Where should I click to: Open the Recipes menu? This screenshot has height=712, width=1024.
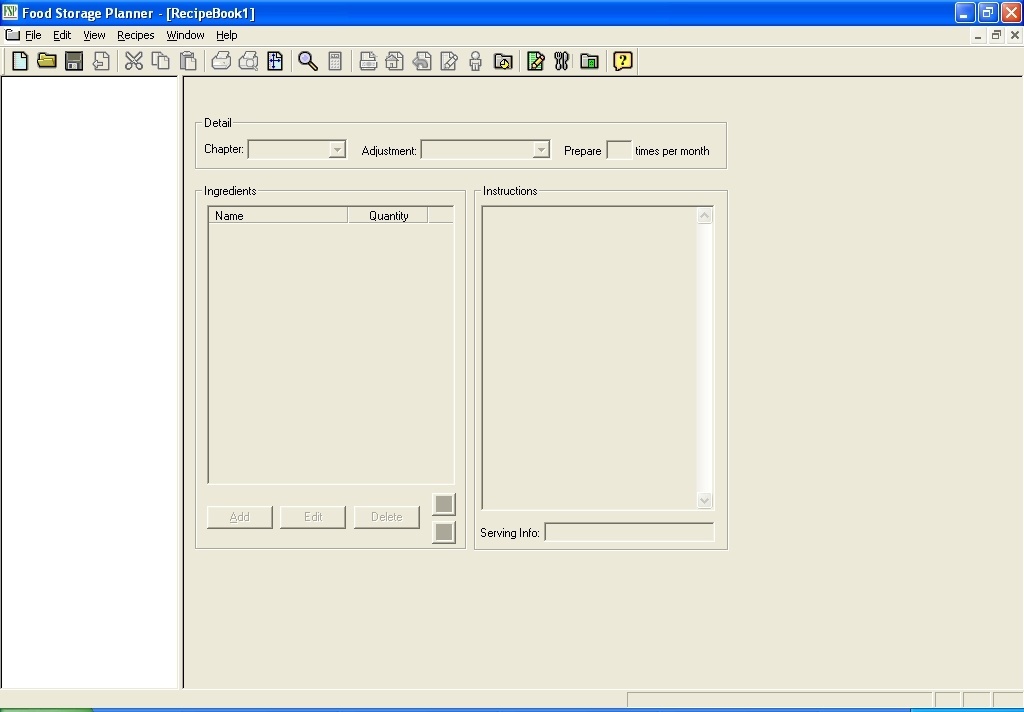(135, 34)
